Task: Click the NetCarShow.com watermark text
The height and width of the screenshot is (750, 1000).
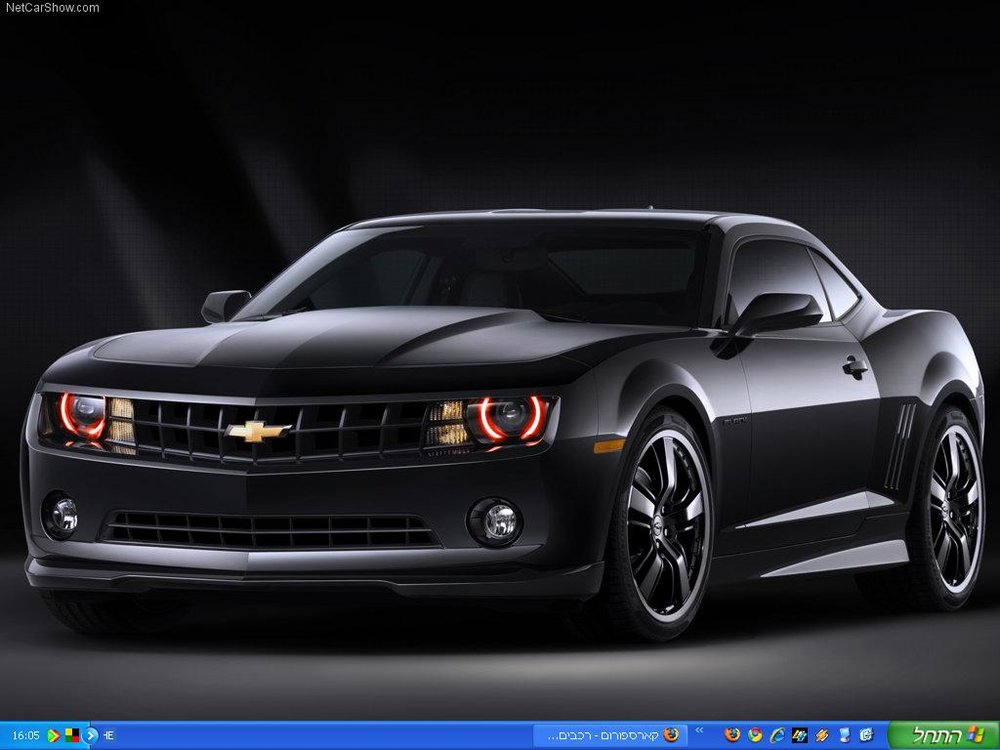Action: [x=52, y=8]
